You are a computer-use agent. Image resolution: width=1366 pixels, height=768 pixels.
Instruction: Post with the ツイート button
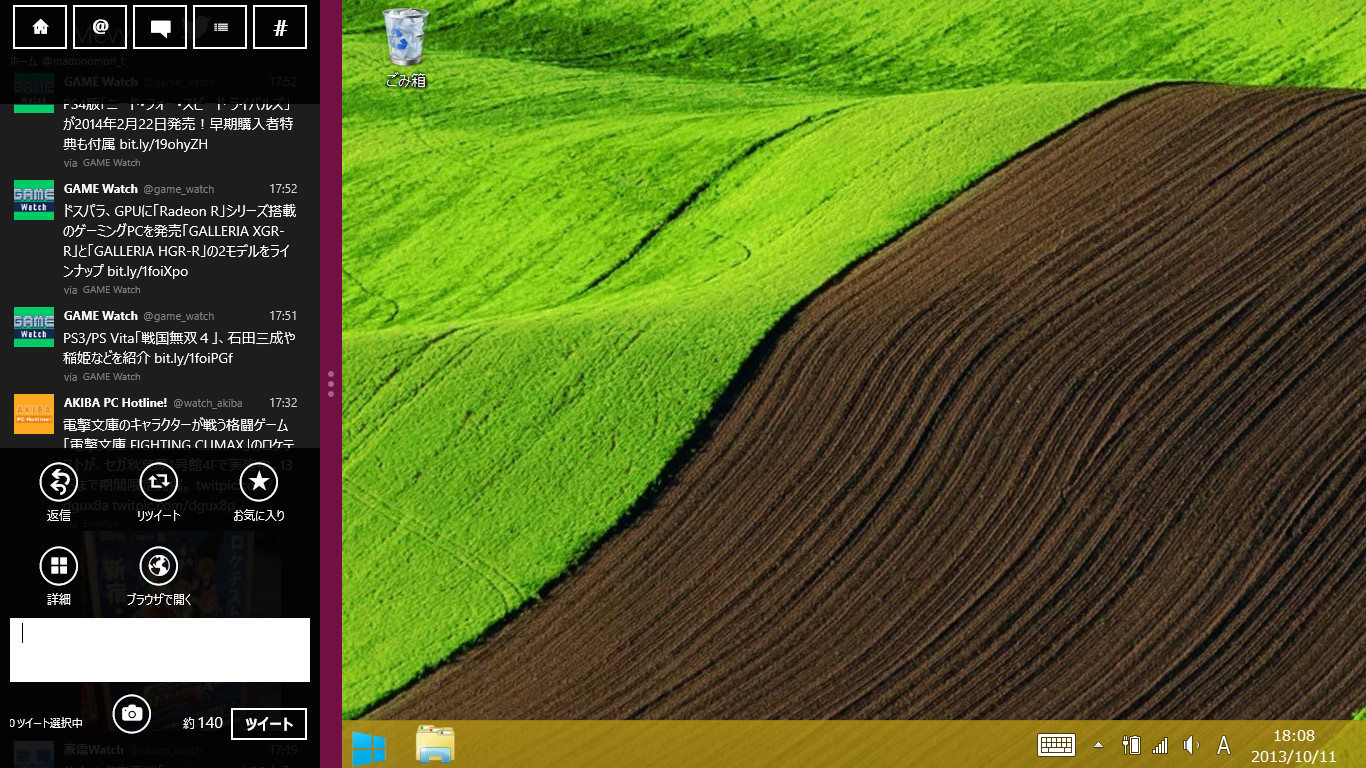tap(269, 724)
